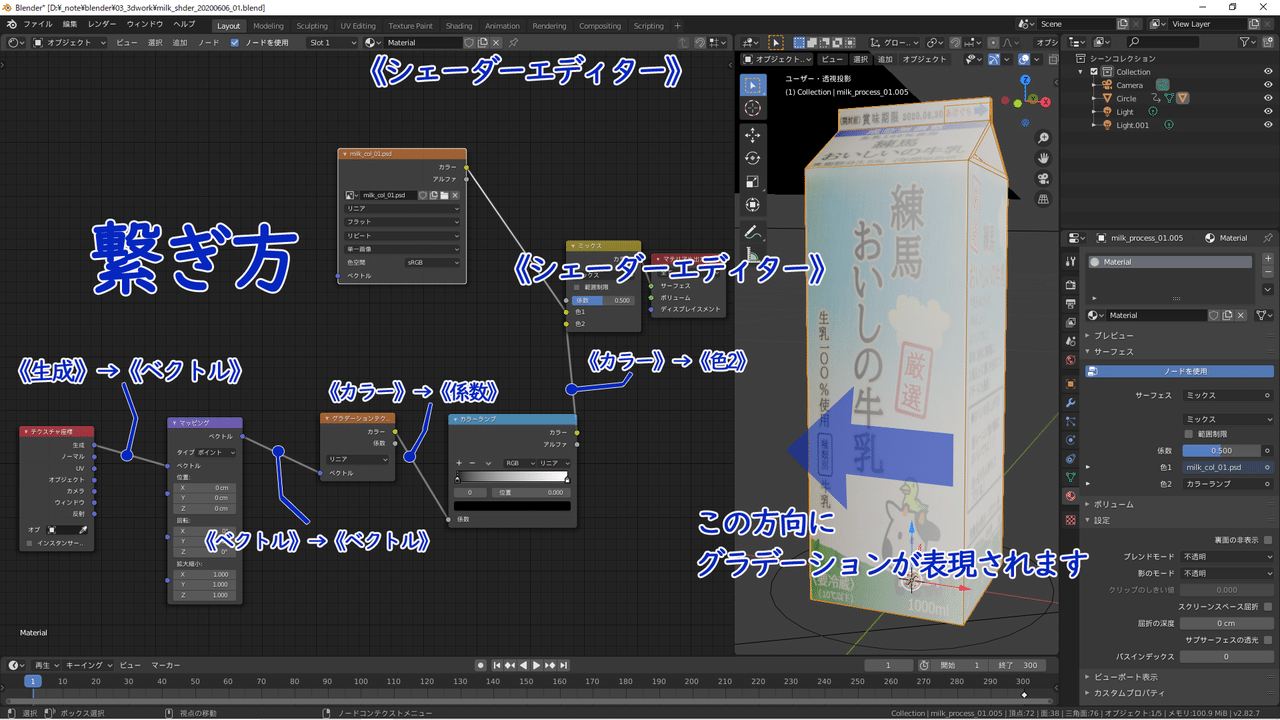
Task: Click new collection icon in outliner header
Action: (x=1268, y=42)
